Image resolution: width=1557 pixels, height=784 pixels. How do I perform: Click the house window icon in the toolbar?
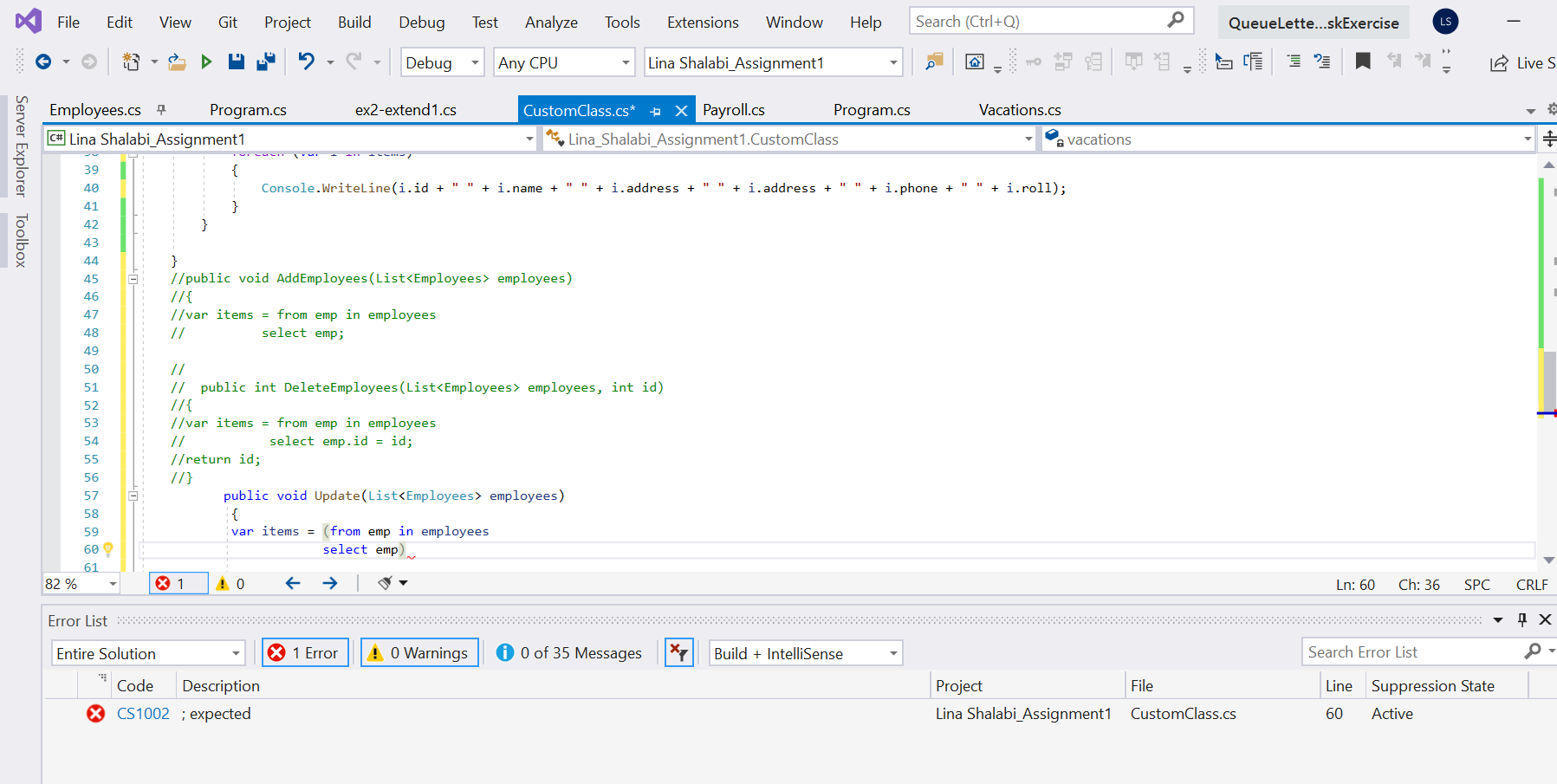(x=975, y=62)
